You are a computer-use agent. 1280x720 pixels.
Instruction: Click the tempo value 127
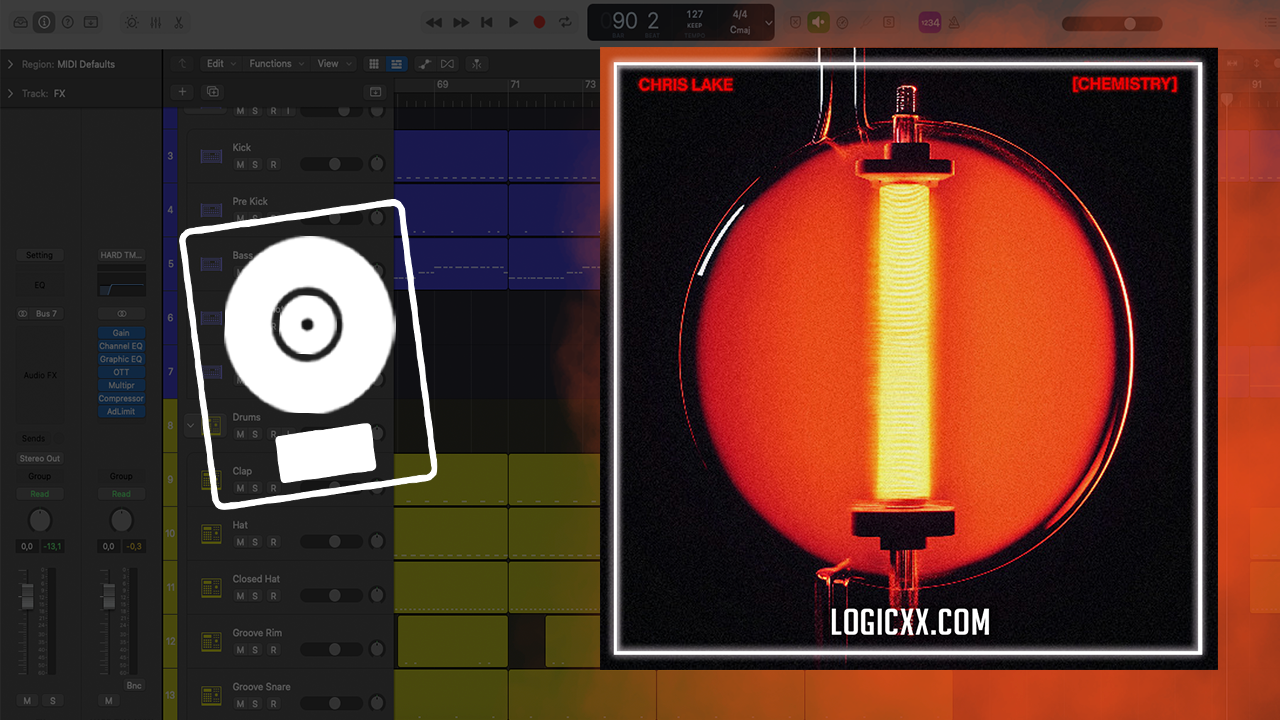(x=695, y=15)
